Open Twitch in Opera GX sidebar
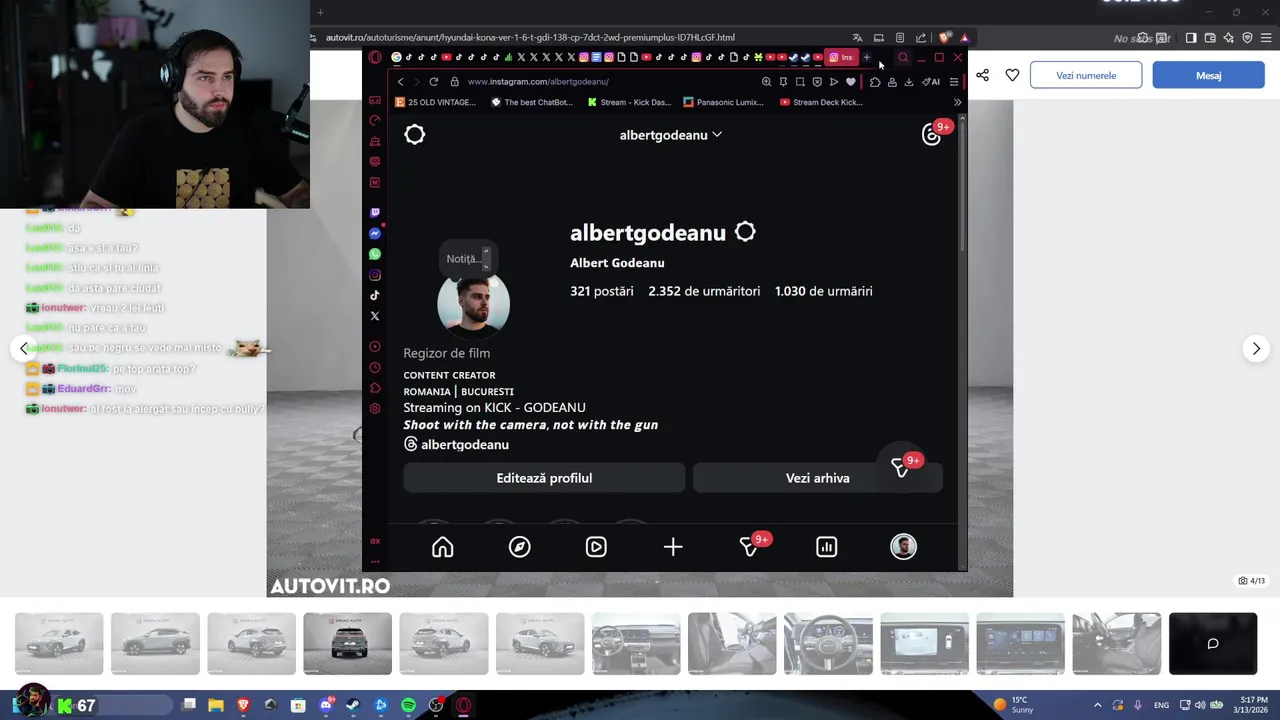Viewport: 1280px width, 720px height. [375, 213]
